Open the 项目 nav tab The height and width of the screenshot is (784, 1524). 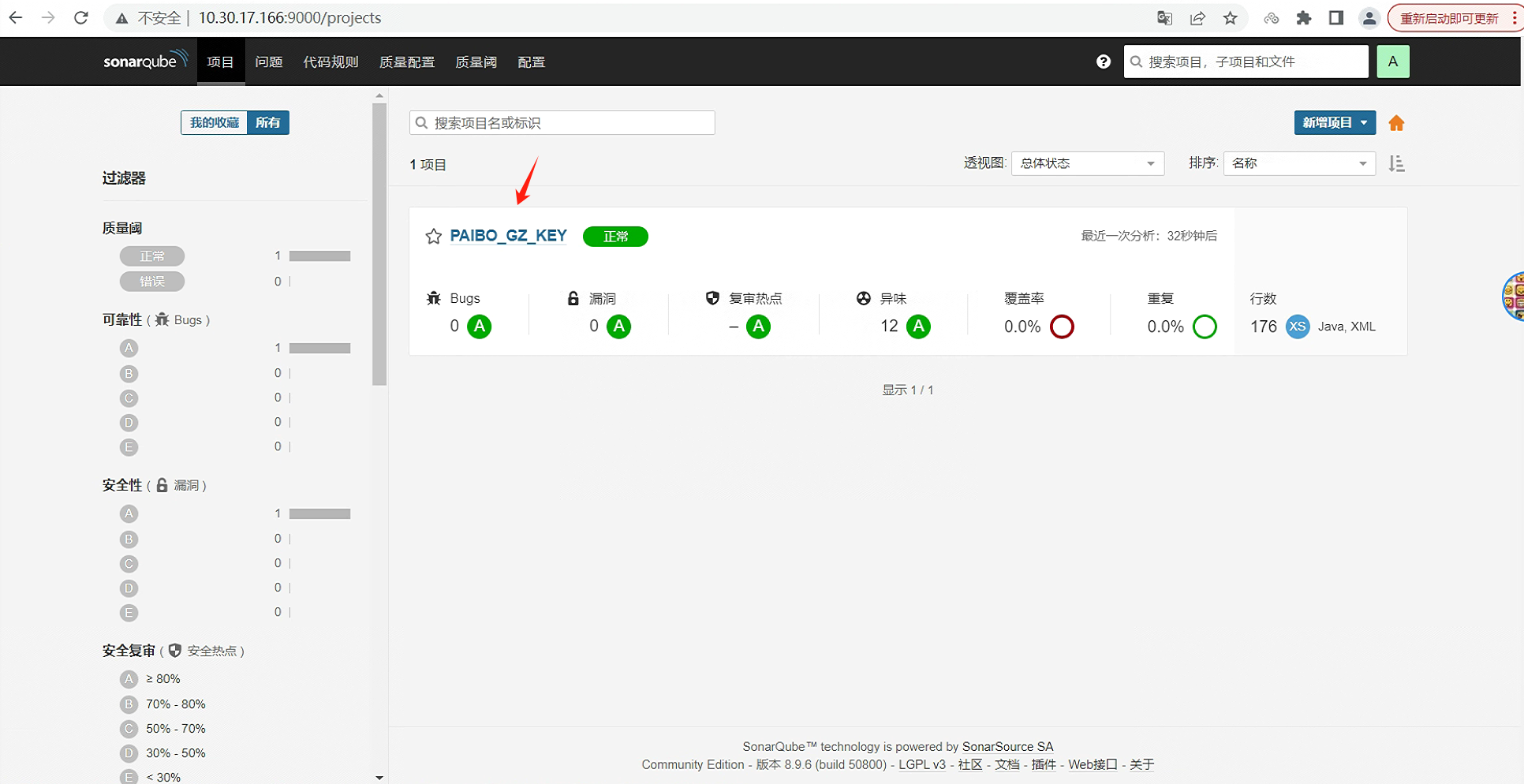[220, 62]
